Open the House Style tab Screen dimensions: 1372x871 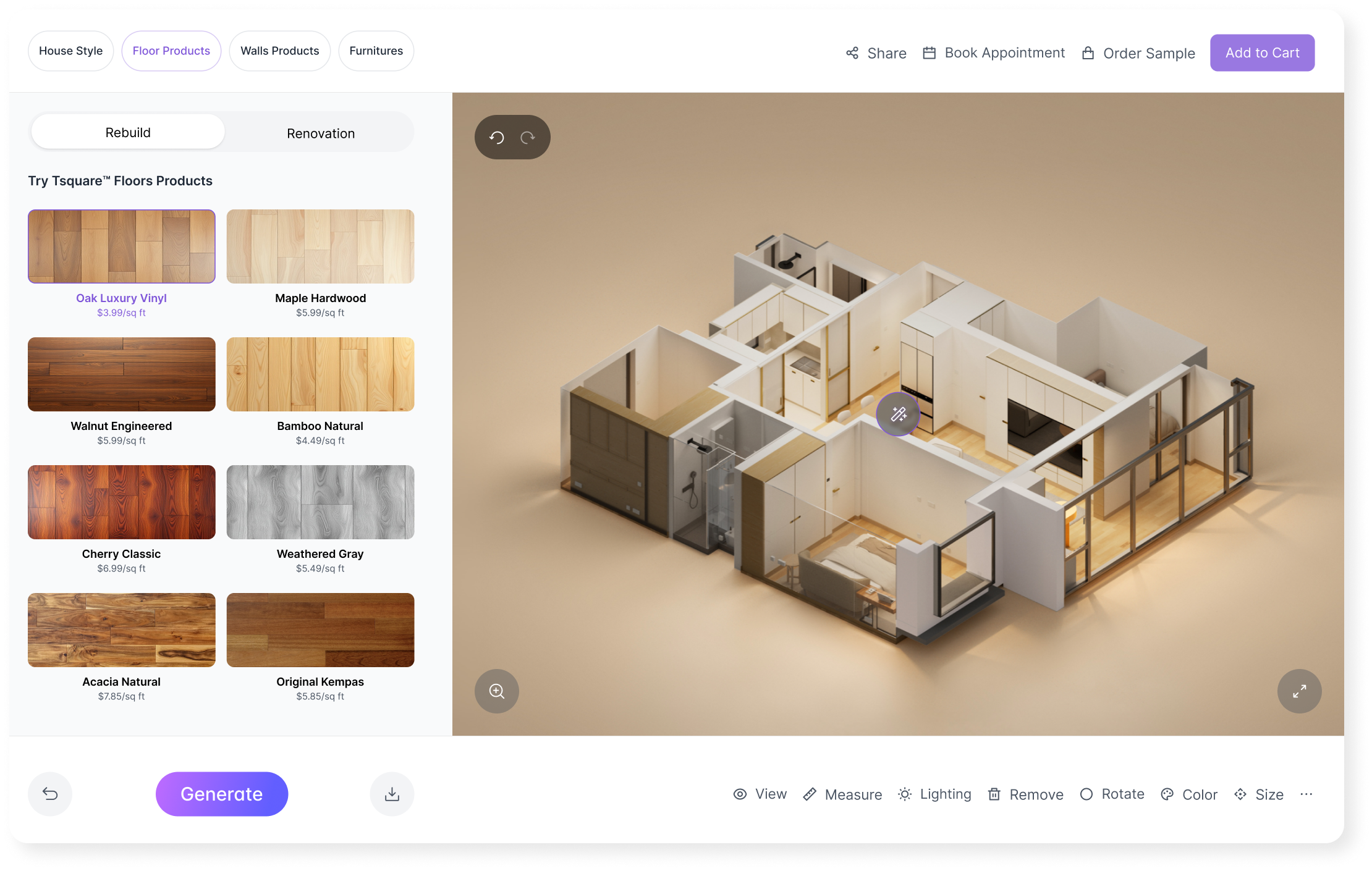tap(71, 51)
